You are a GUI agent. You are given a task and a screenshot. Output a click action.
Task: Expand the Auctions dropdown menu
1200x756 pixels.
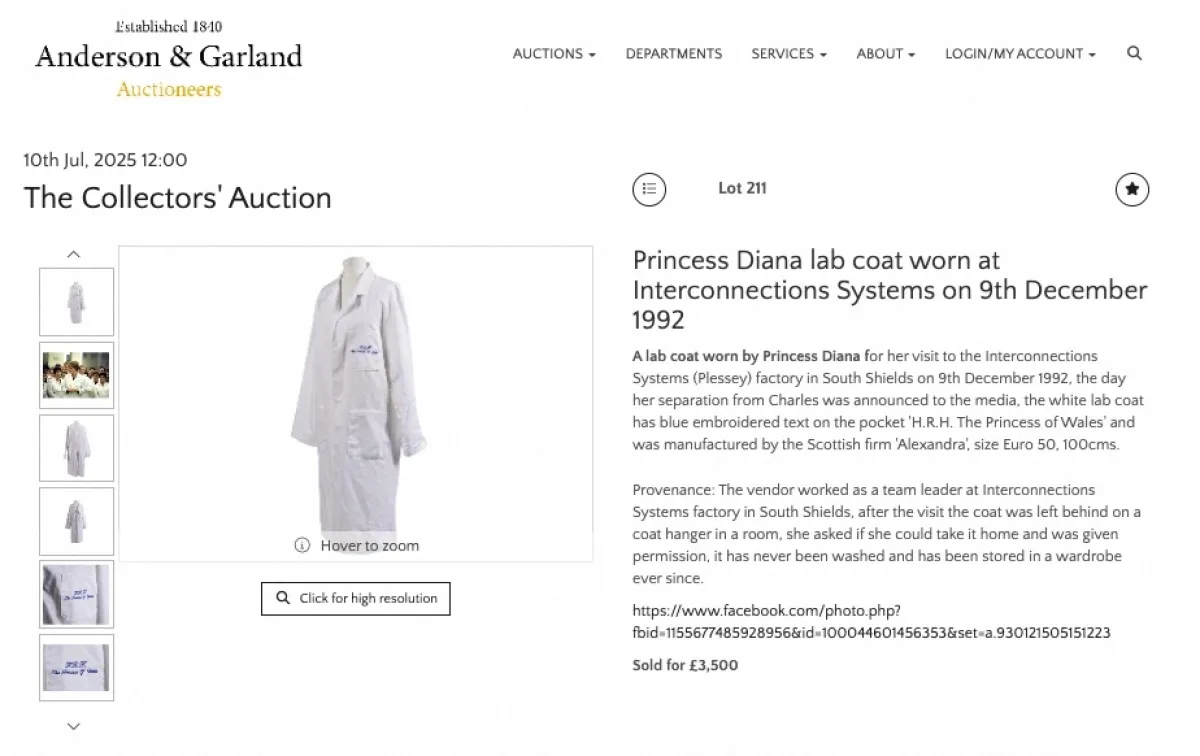point(554,54)
